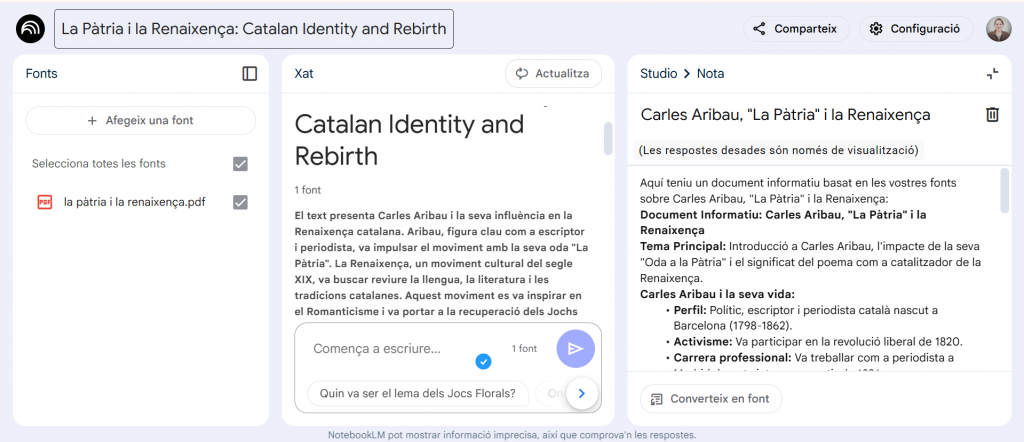The image size is (1024, 442).
Task: Click the NotebookLM logo icon
Action: 30,29
